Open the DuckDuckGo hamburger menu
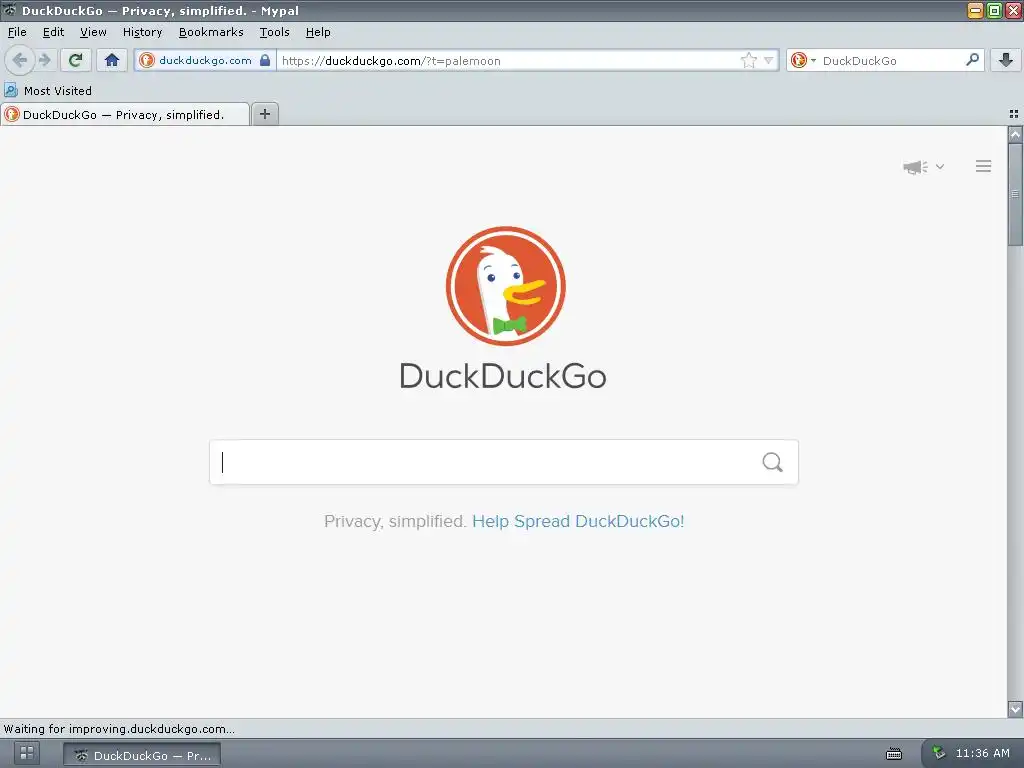Screen dimensions: 1024x768 click(x=984, y=167)
